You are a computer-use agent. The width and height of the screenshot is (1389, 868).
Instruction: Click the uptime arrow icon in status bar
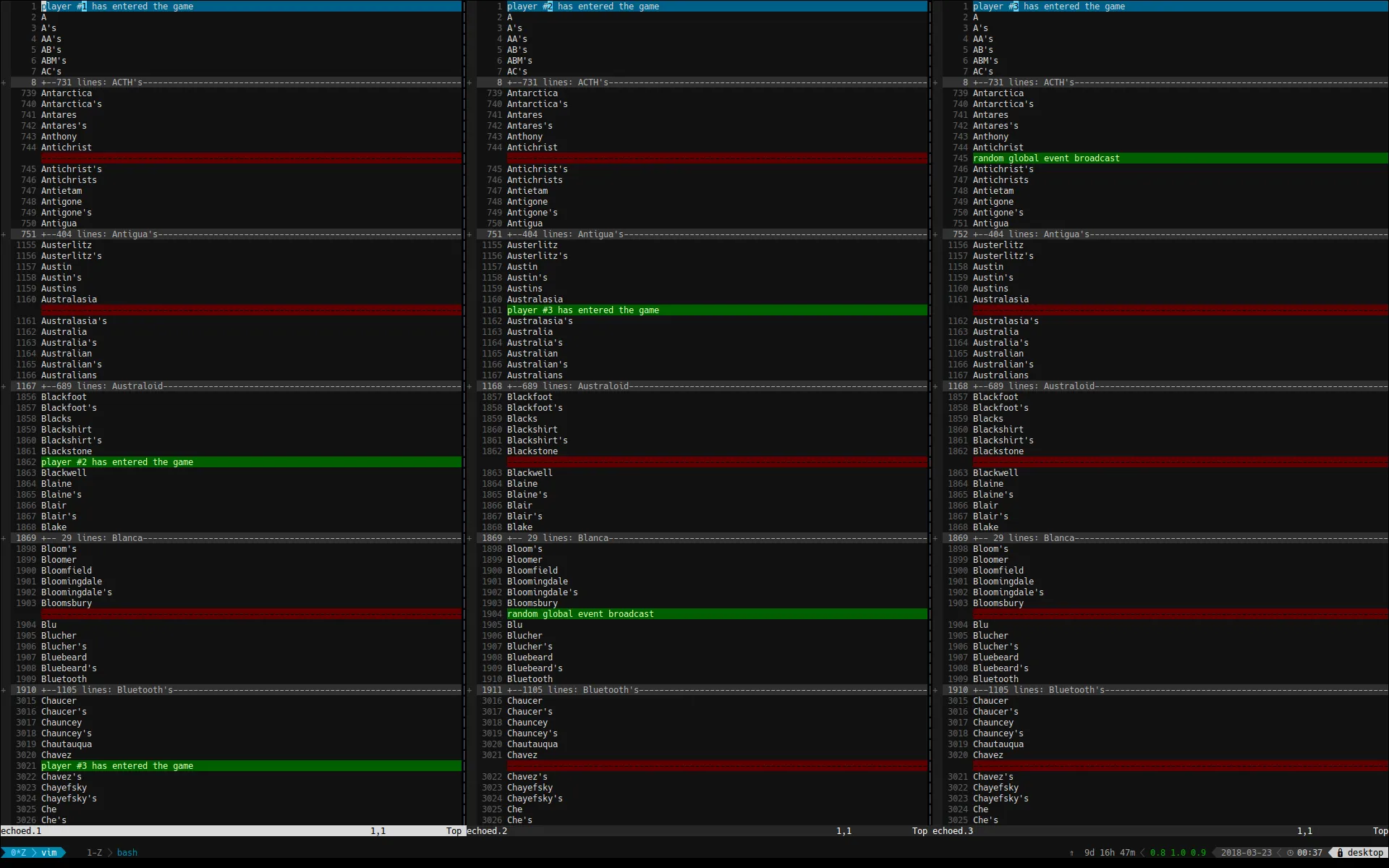tap(1071, 853)
